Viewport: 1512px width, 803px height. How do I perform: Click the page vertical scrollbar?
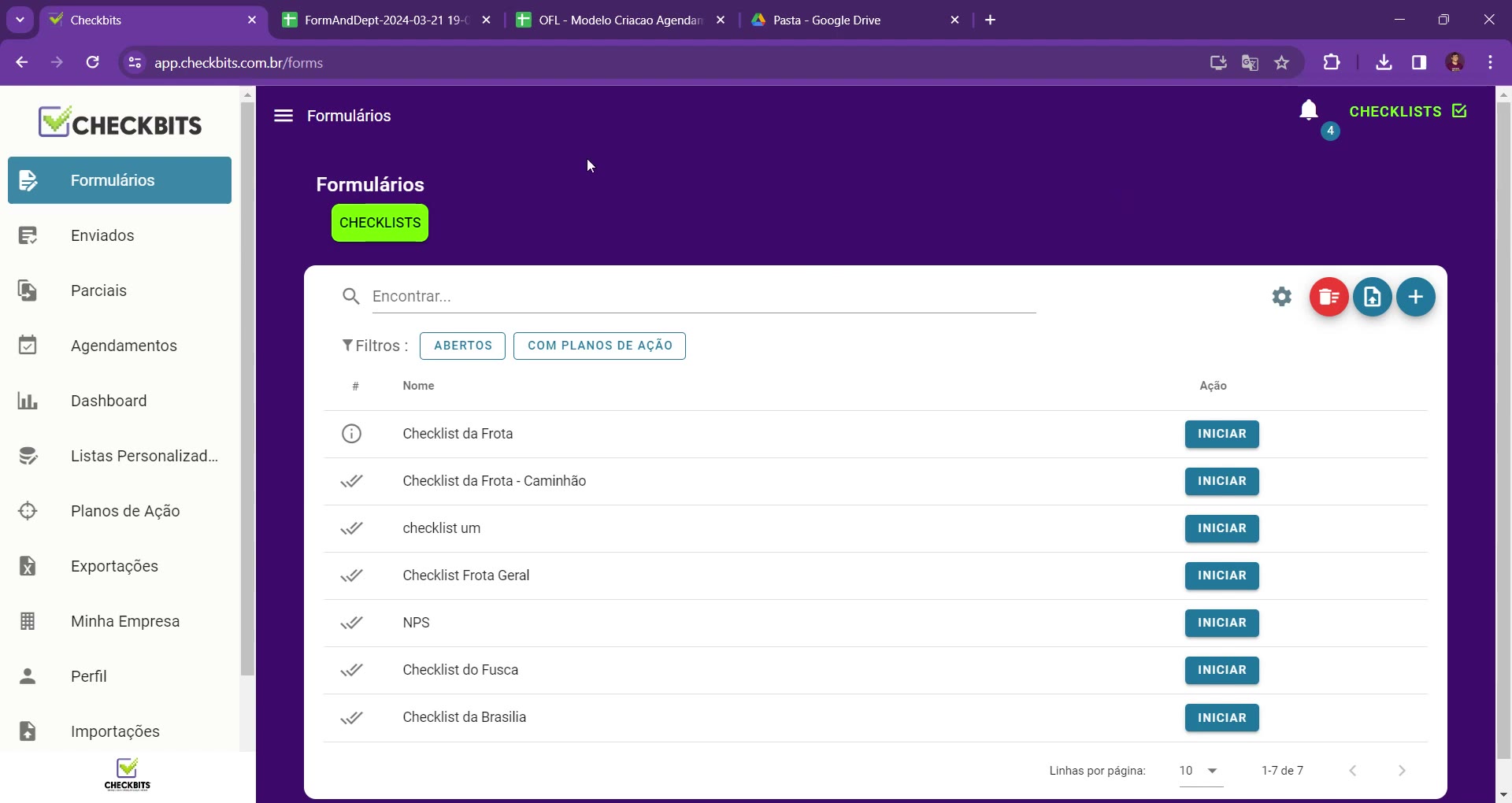(x=1503, y=430)
